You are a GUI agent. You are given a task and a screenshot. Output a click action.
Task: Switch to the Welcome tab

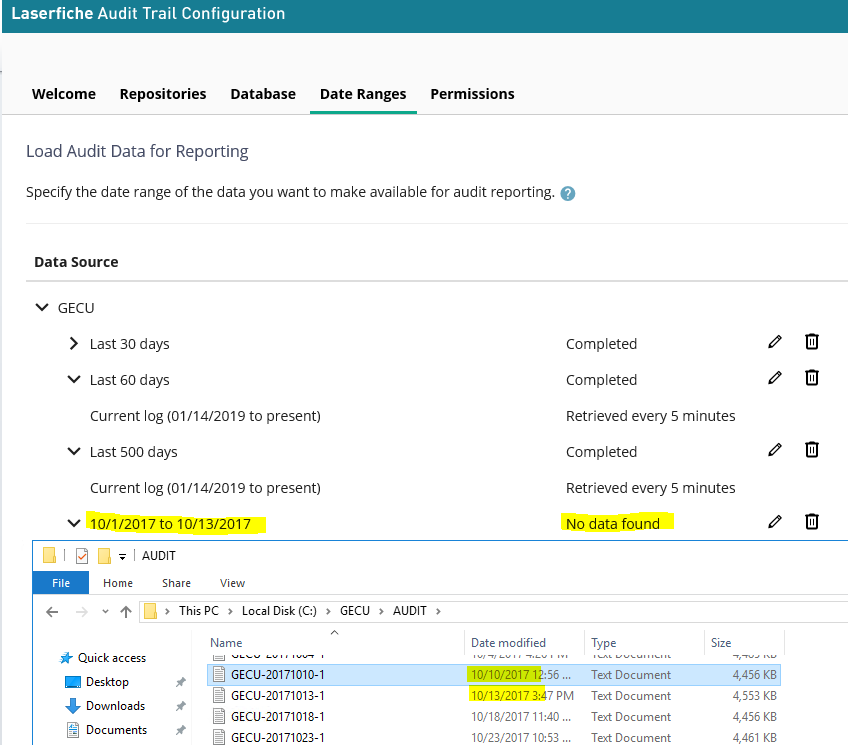pyautogui.click(x=64, y=94)
